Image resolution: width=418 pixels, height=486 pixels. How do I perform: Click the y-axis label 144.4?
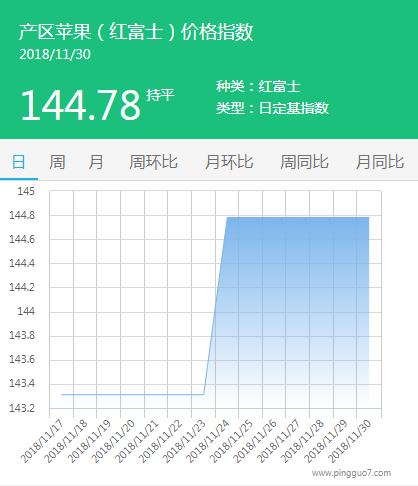click(22, 263)
